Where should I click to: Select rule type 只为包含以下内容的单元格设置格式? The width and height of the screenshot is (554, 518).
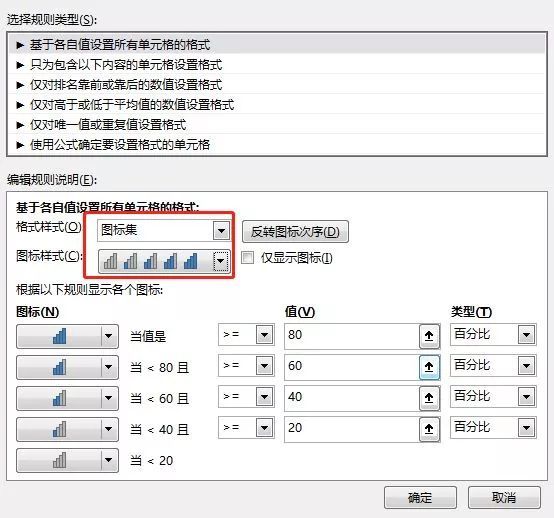(277, 65)
